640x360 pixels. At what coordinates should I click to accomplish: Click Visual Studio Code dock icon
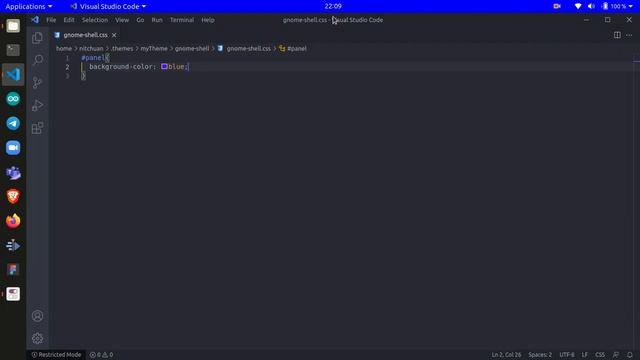[13, 74]
